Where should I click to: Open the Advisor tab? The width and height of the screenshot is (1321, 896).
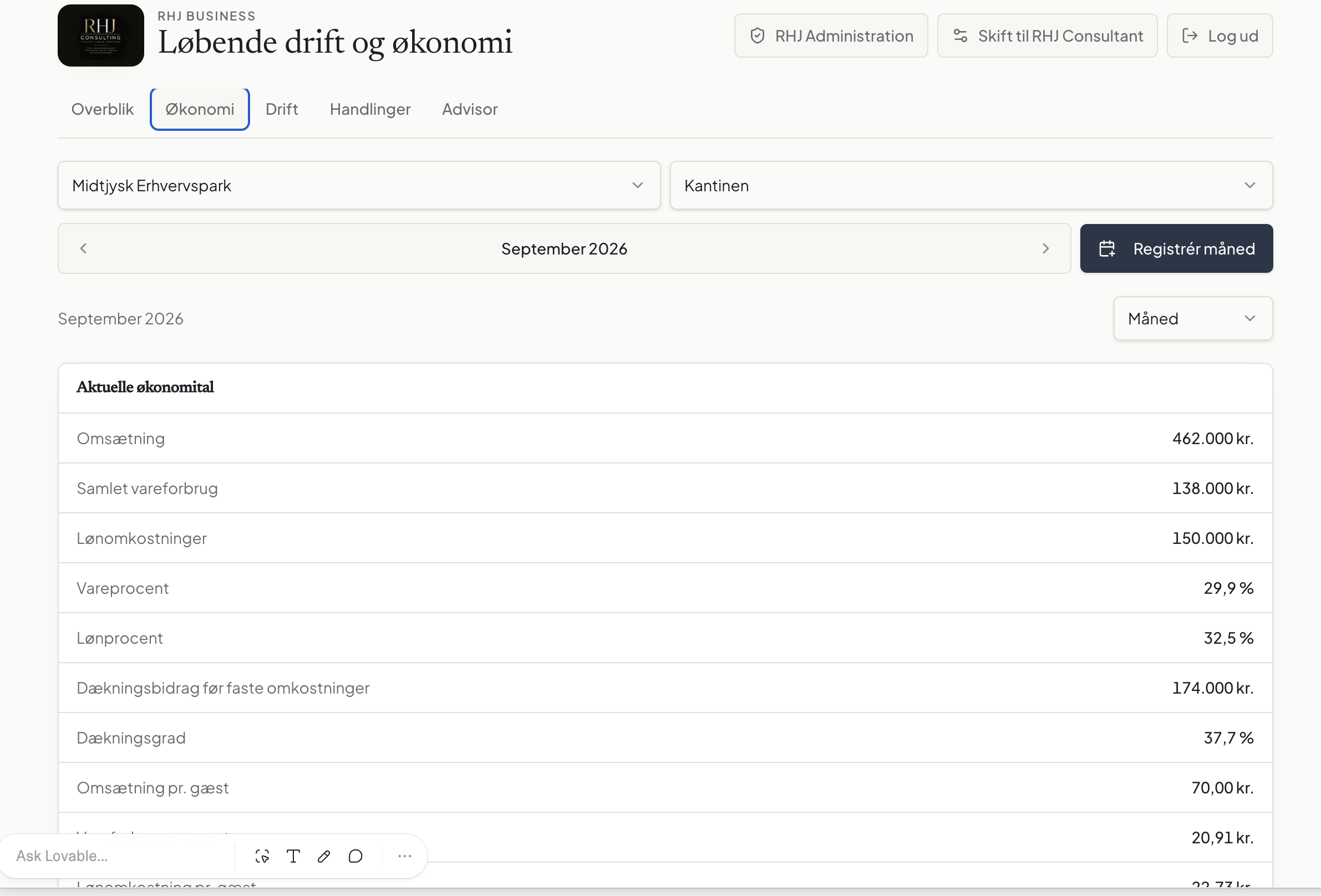[x=470, y=109]
